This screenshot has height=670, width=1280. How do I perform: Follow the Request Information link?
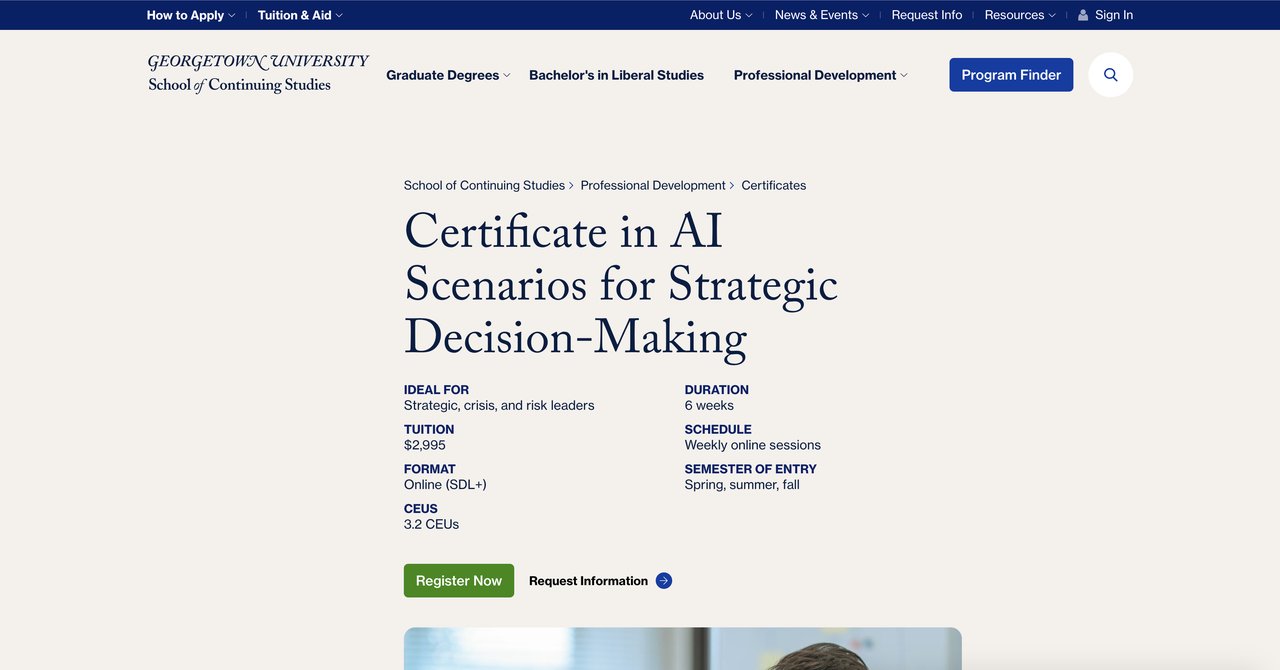coord(588,581)
